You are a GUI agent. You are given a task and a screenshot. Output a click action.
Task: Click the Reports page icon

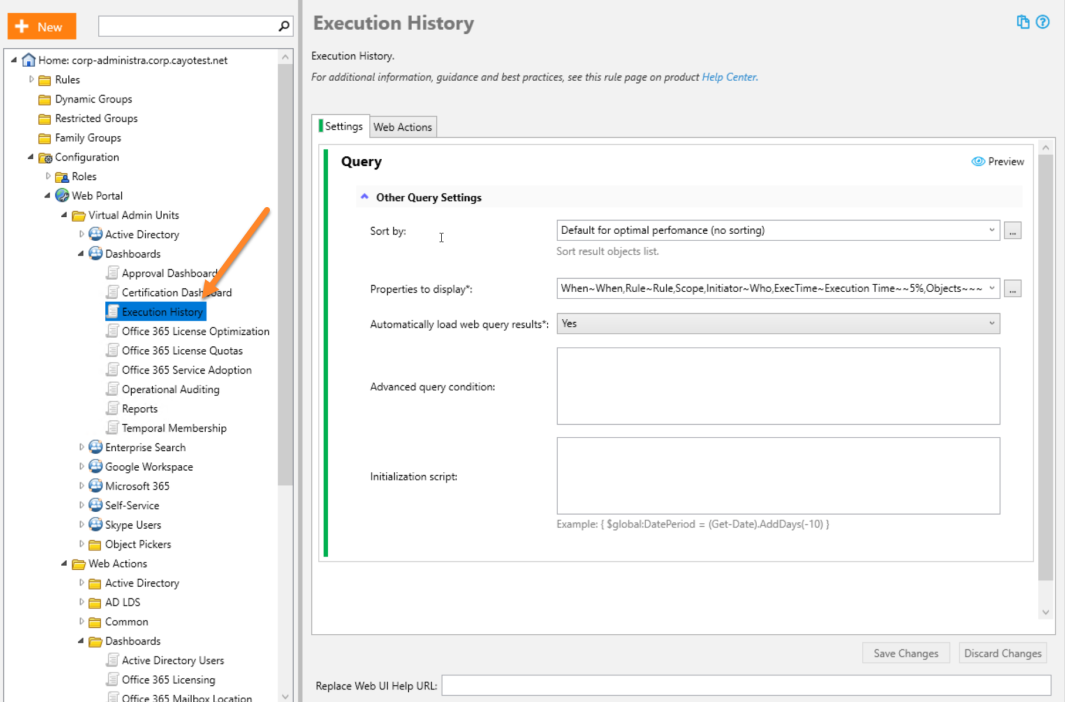pyautogui.click(x=112, y=409)
